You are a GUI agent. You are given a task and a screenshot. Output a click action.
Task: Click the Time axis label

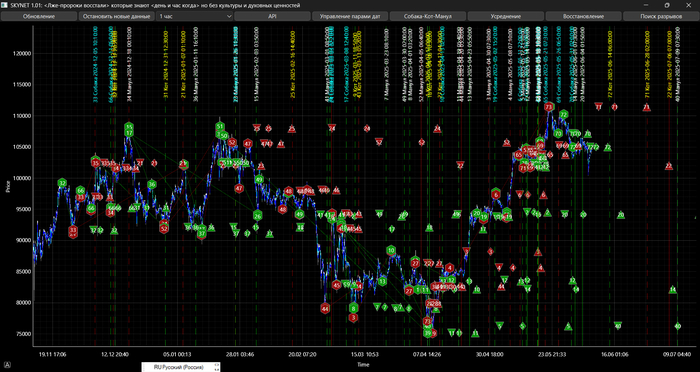[x=363, y=364]
